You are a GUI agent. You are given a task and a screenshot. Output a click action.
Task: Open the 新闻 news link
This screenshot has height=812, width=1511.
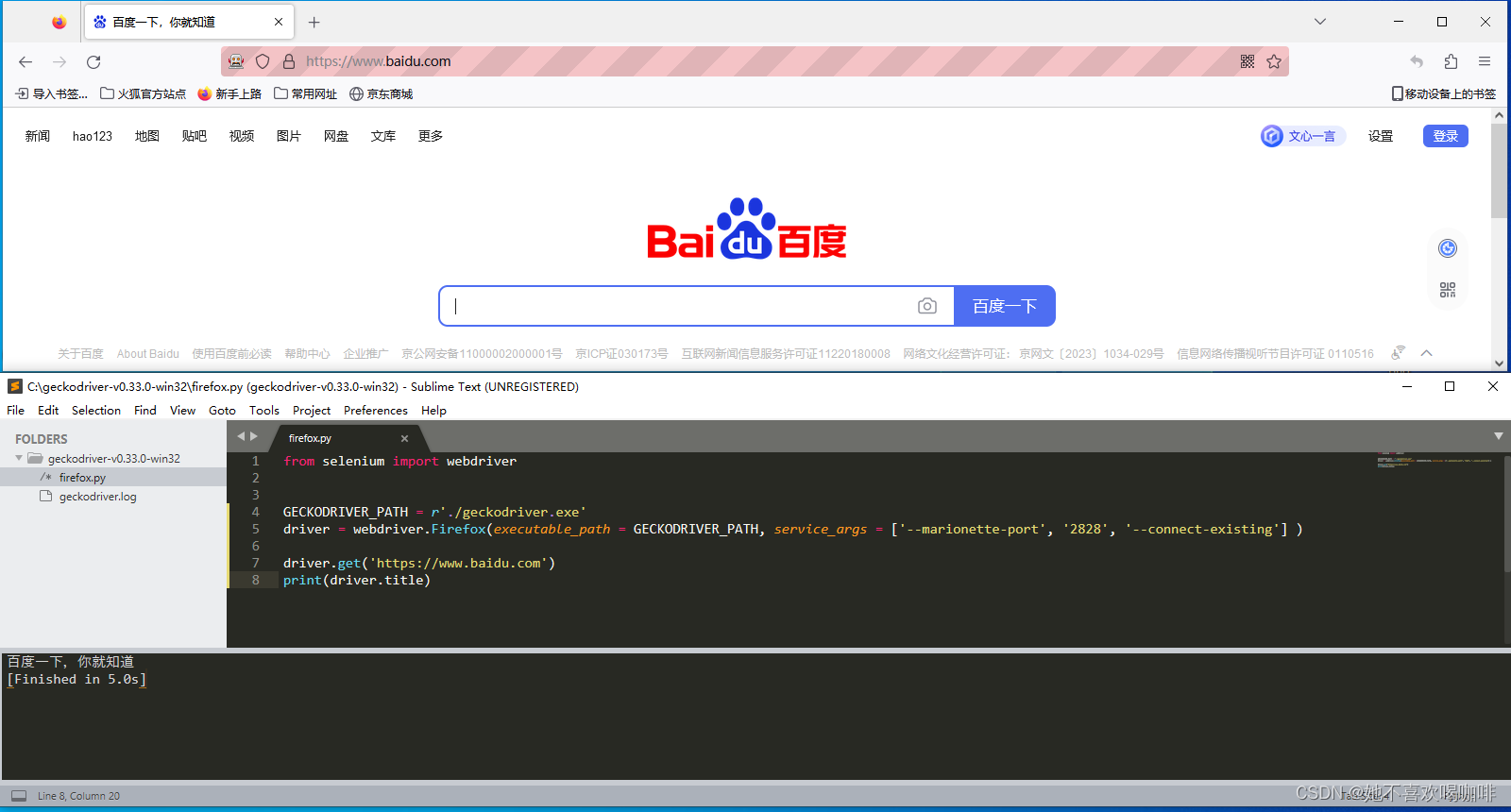pos(38,136)
